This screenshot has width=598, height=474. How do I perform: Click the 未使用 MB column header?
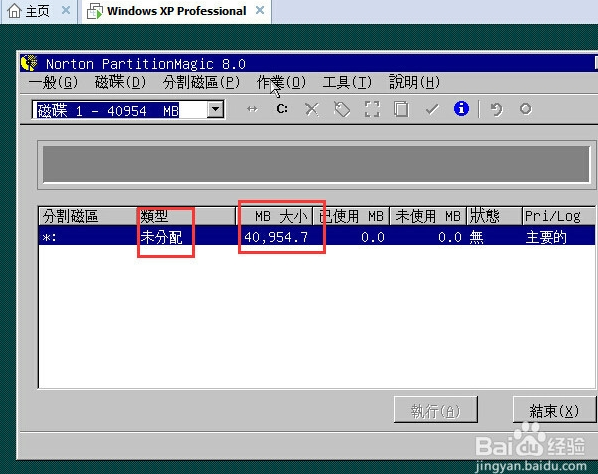pyautogui.click(x=428, y=216)
